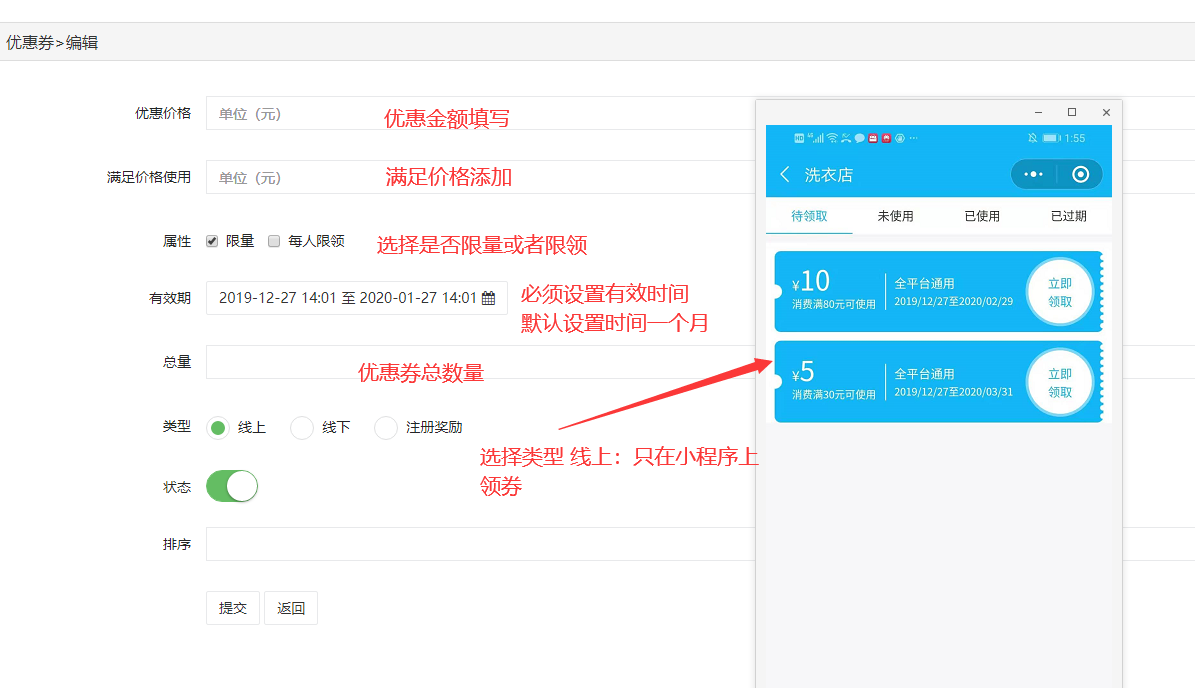Switch to the 待领取 tab
Image resolution: width=1195 pixels, height=688 pixels.
coord(809,216)
